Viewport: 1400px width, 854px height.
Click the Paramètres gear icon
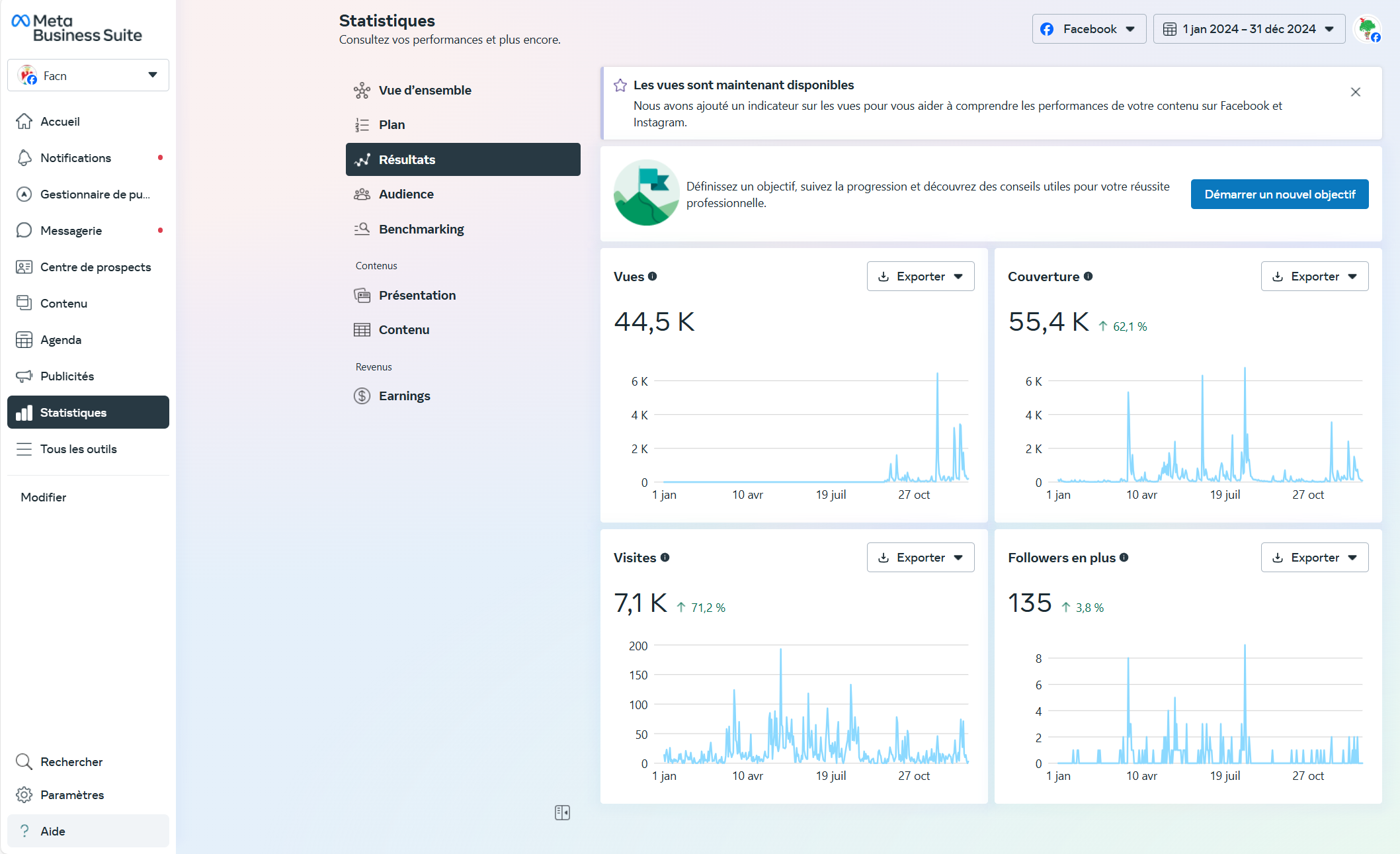click(x=24, y=795)
